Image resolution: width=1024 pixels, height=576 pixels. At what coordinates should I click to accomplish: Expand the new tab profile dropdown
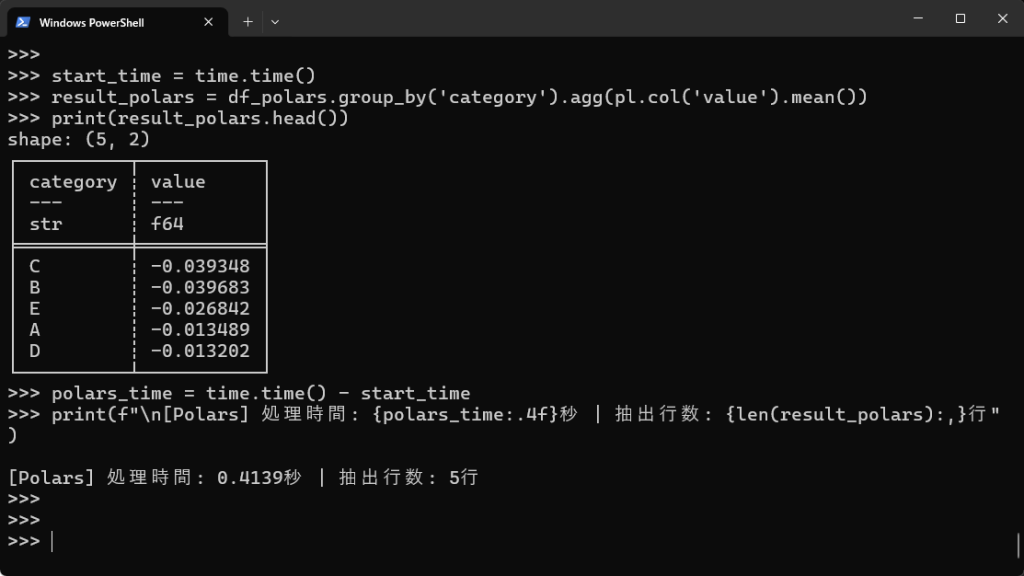click(275, 21)
